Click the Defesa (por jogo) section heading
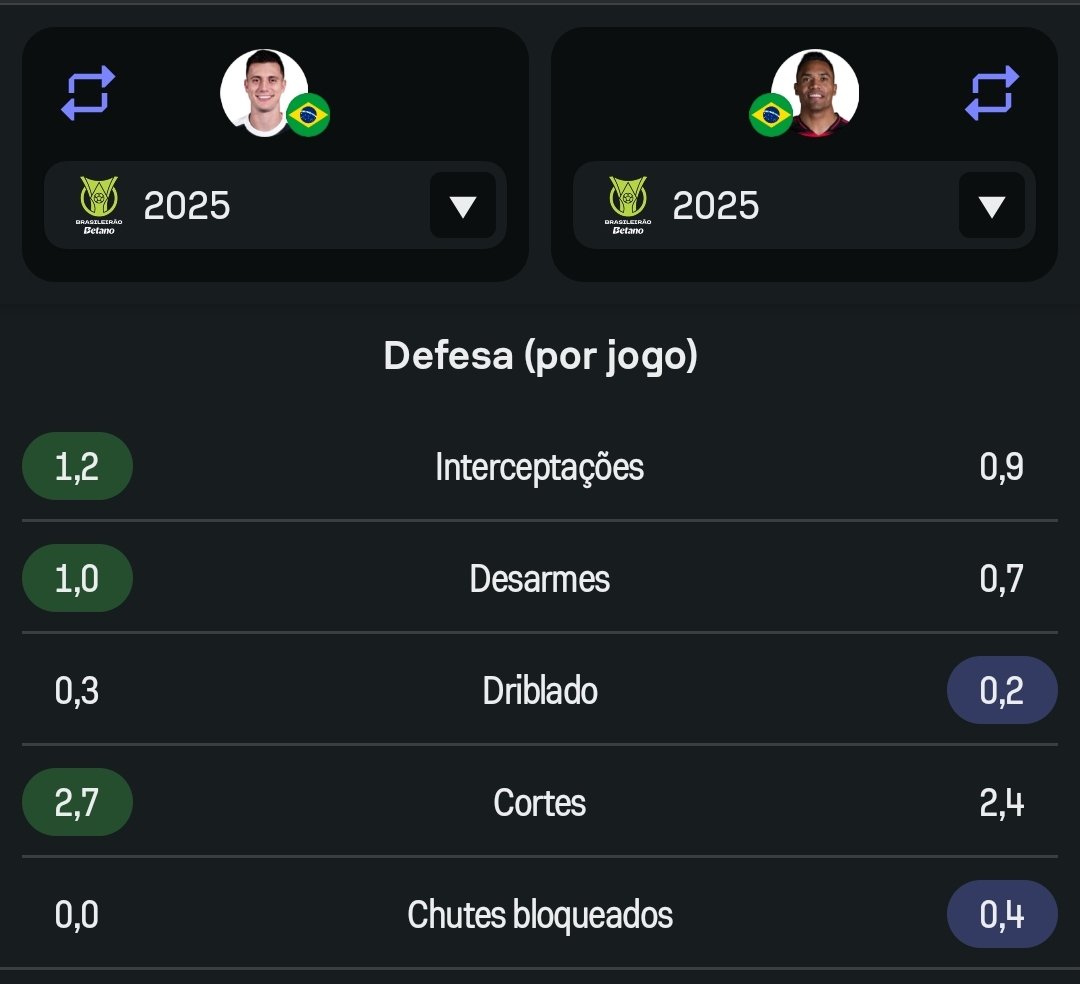1080x984 pixels. [x=540, y=356]
